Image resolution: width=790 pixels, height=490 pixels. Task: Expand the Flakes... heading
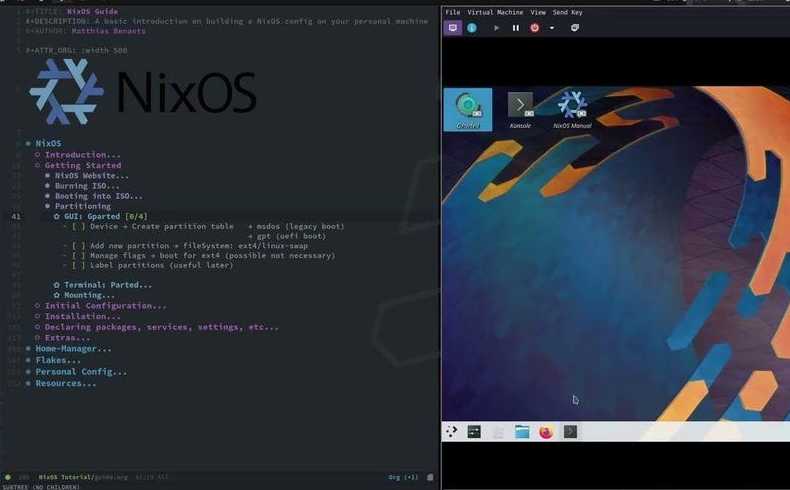pos(57,360)
